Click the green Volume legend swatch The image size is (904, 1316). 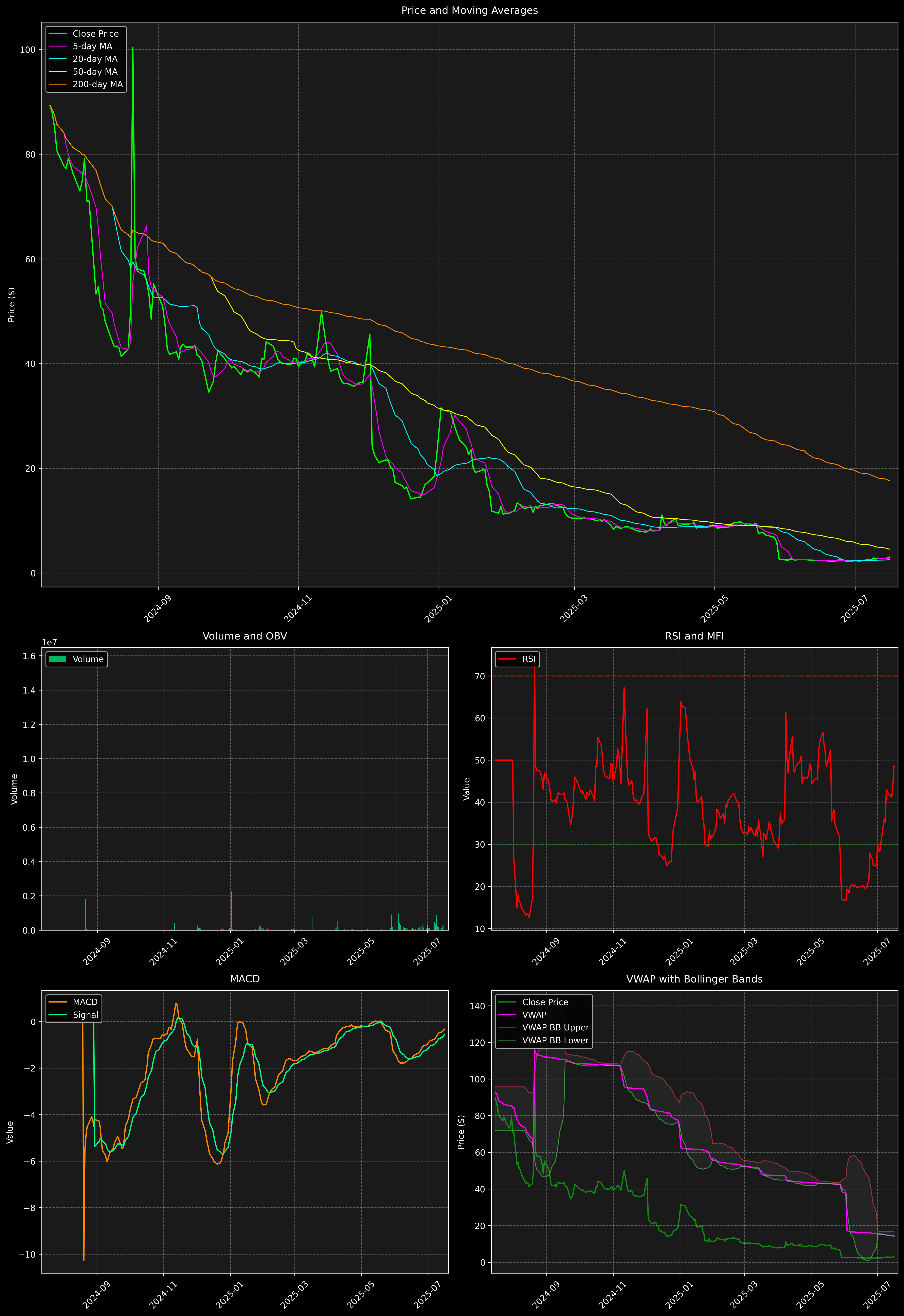58,659
